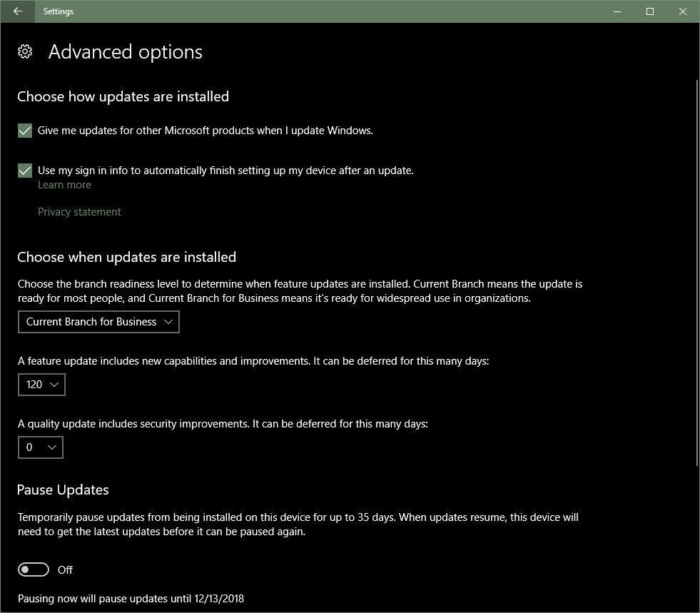This screenshot has width=700, height=613.
Task: Click the 'Advanced options' page heading
Action: point(125,52)
